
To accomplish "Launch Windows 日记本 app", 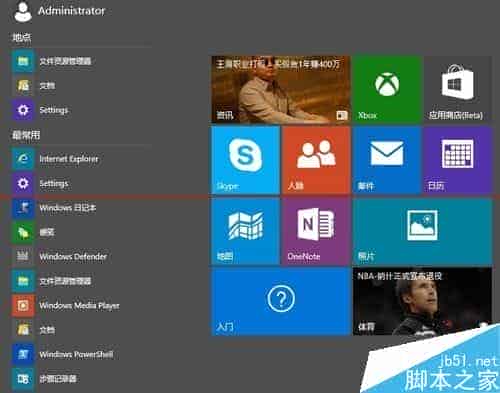I will click(54, 208).
